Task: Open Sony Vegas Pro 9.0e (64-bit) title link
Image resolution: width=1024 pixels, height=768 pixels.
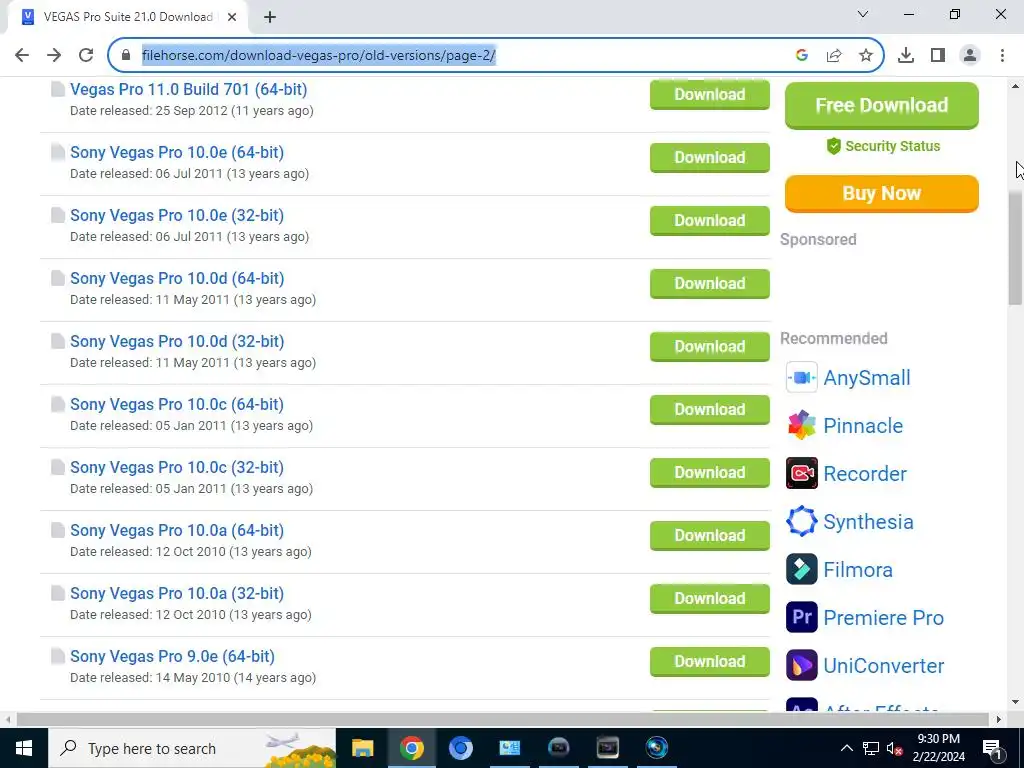Action: click(x=172, y=656)
